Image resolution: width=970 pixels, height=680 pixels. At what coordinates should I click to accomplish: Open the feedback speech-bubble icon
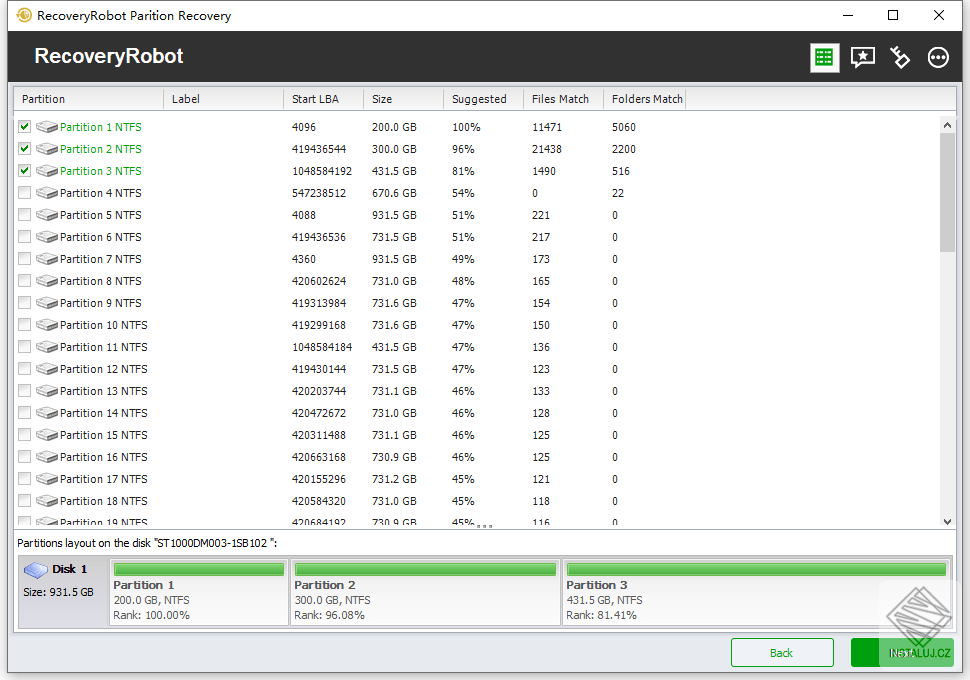(x=861, y=57)
